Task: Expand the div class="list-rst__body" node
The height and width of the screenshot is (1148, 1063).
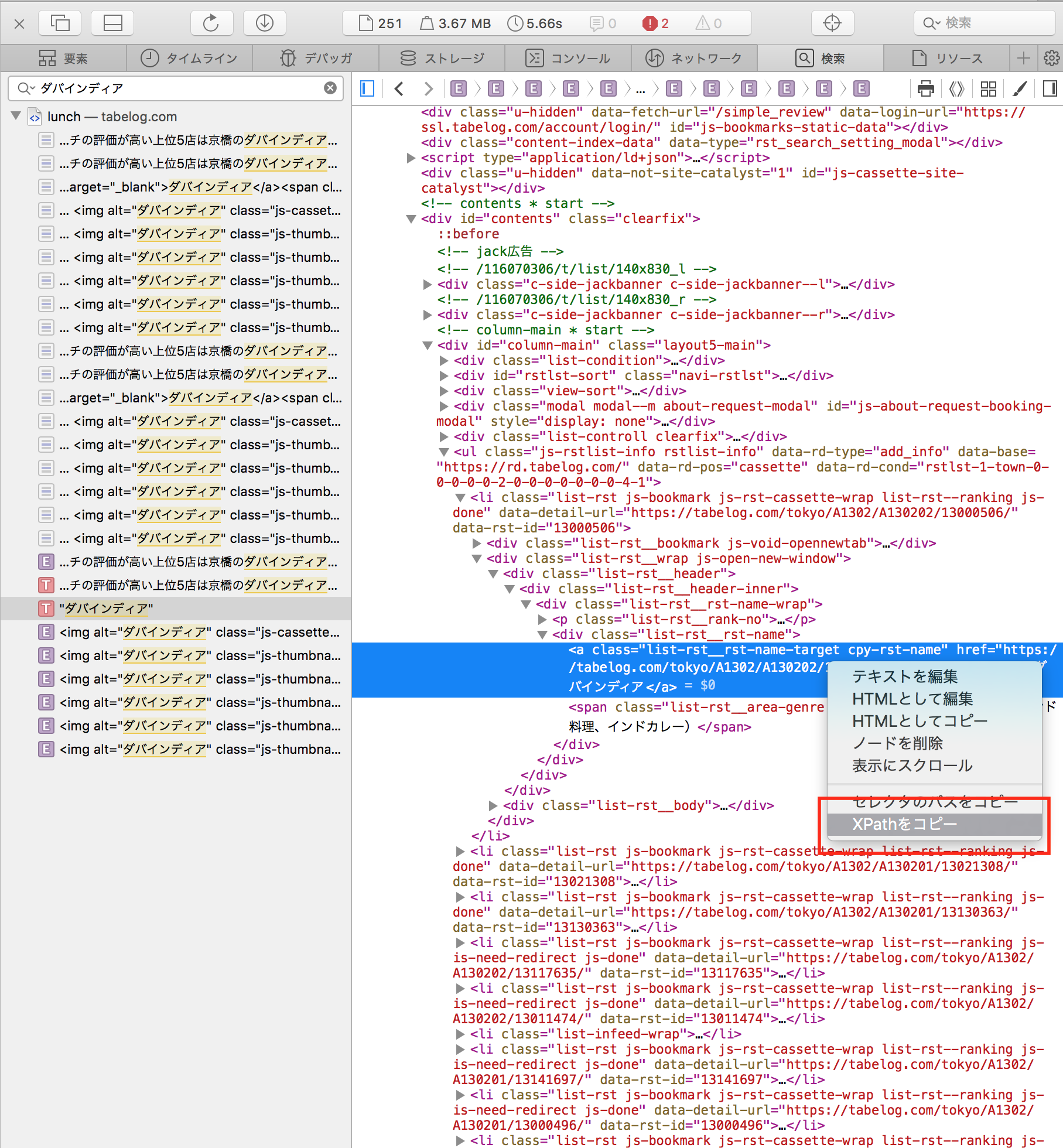Action: 493,805
